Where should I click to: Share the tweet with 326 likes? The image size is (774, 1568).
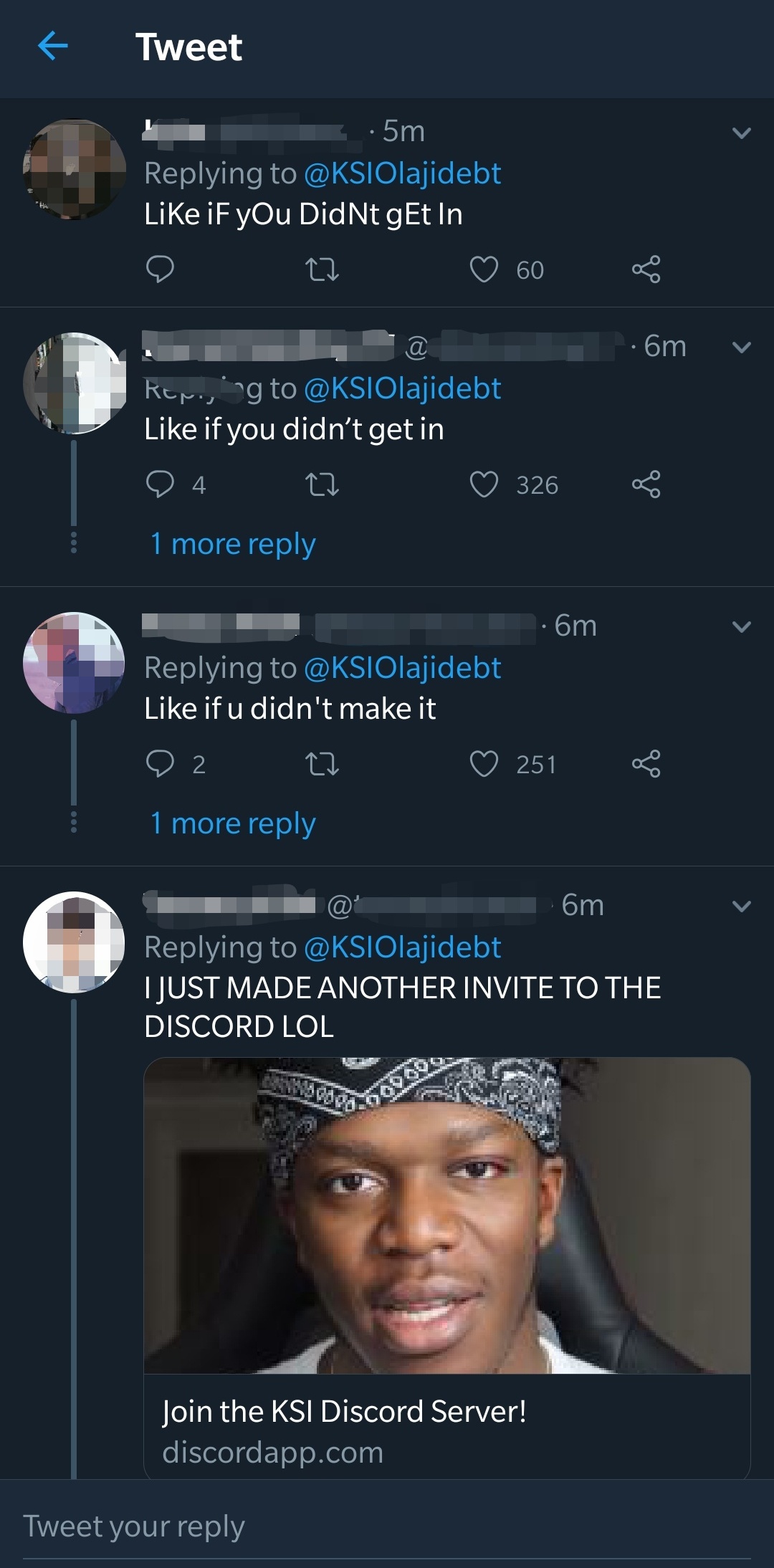646,485
